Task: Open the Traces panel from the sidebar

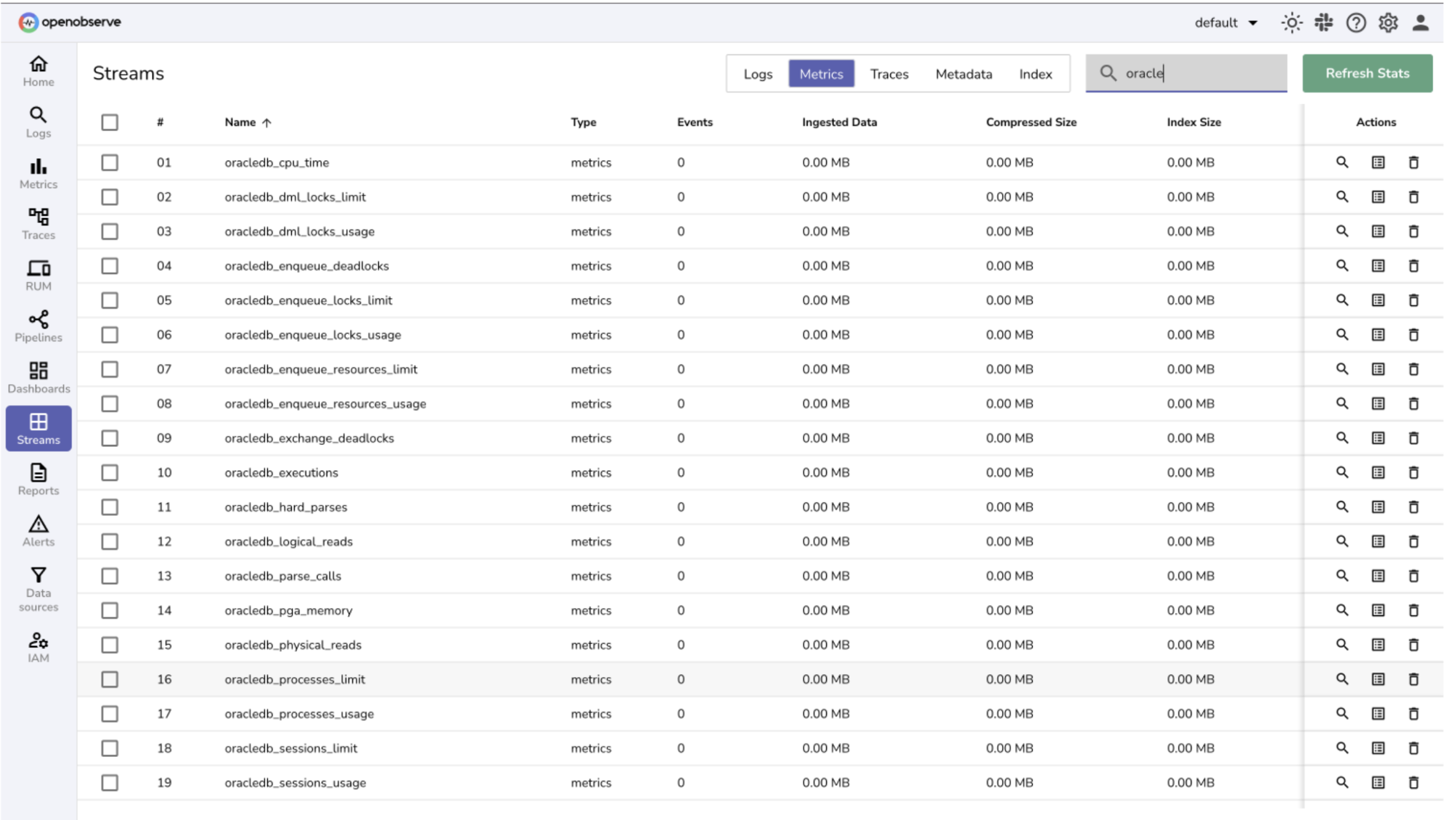Action: click(38, 223)
